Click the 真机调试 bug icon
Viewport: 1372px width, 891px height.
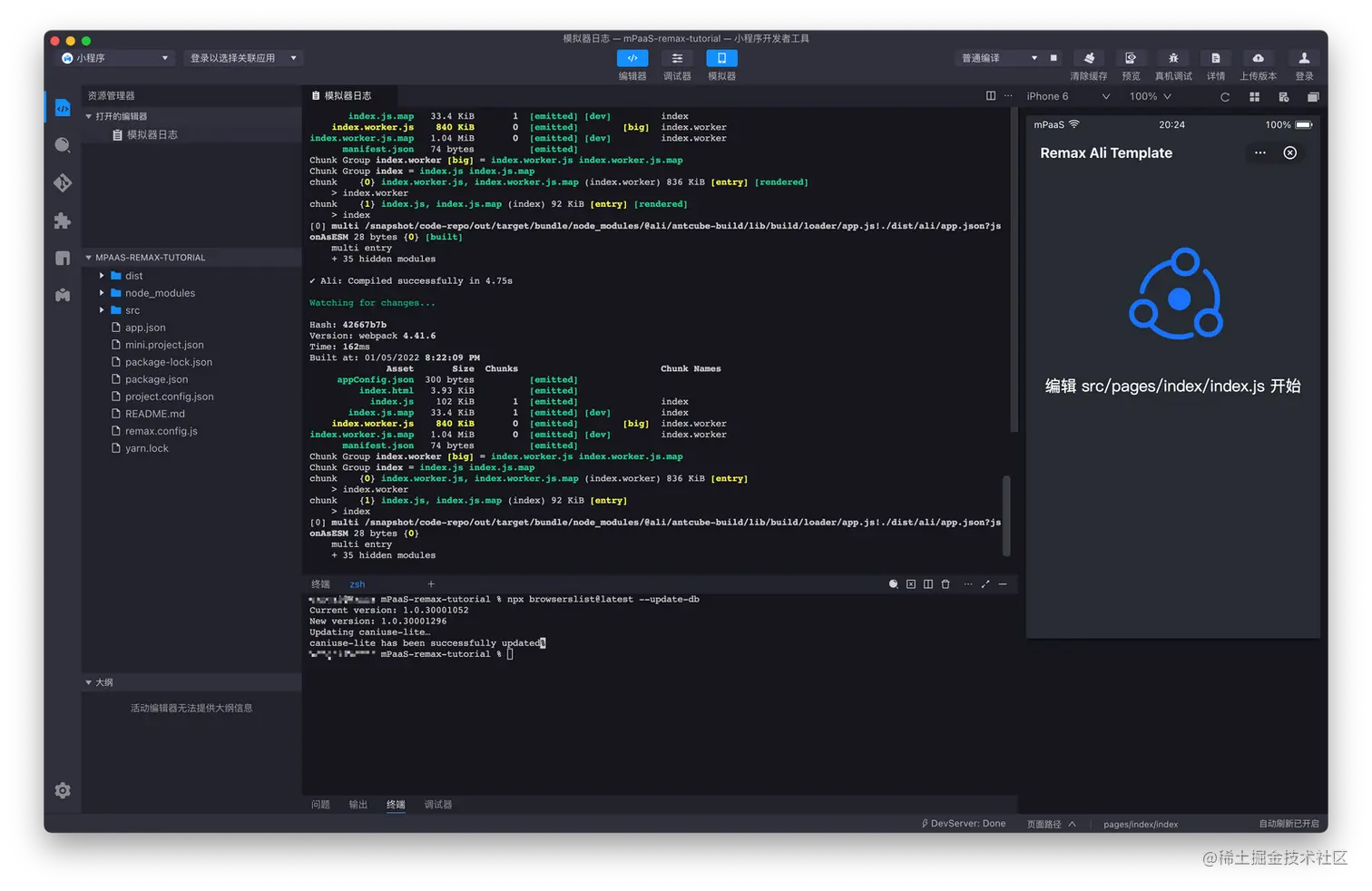pos(1173,58)
